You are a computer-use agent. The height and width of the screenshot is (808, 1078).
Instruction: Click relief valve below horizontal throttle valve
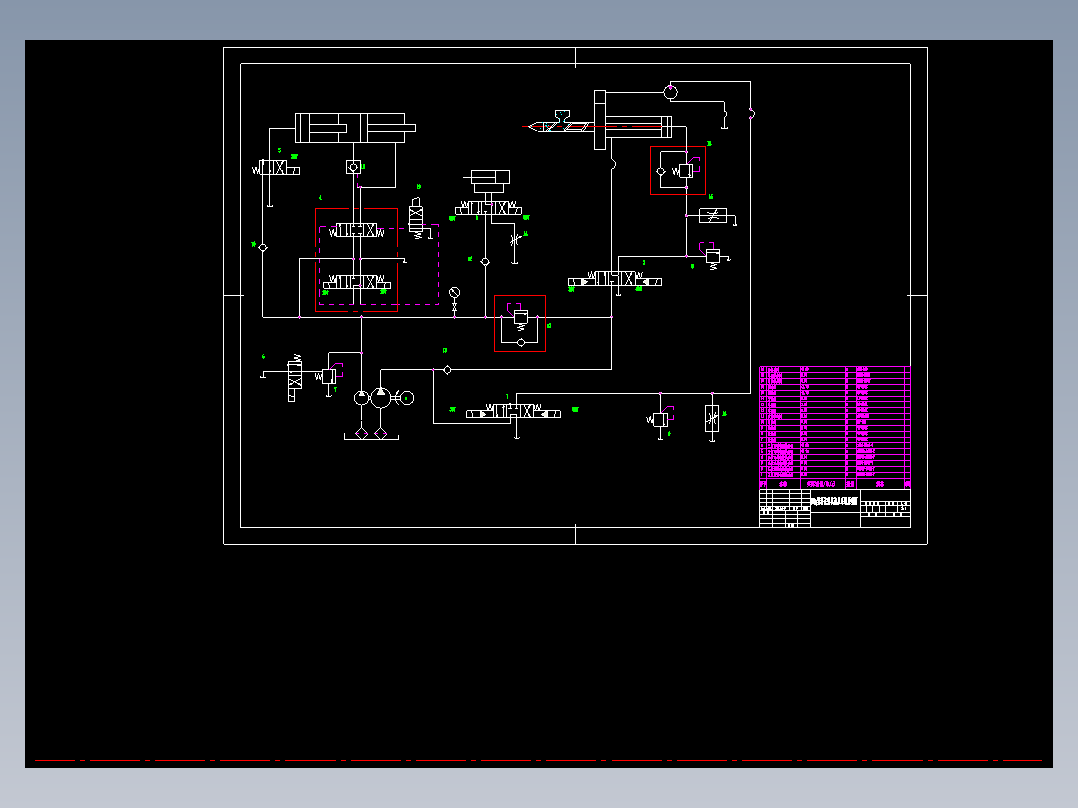(712, 255)
